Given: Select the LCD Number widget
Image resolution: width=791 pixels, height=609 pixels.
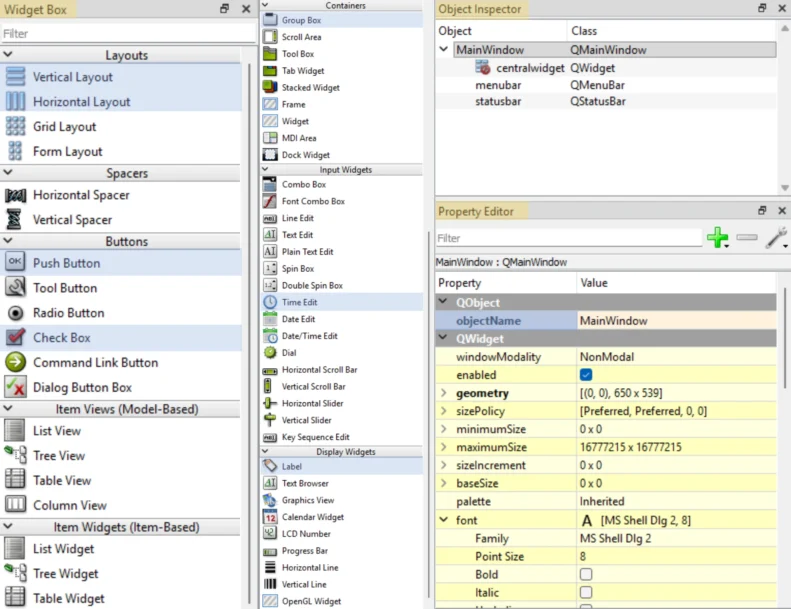Looking at the screenshot, I should pyautogui.click(x=306, y=533).
